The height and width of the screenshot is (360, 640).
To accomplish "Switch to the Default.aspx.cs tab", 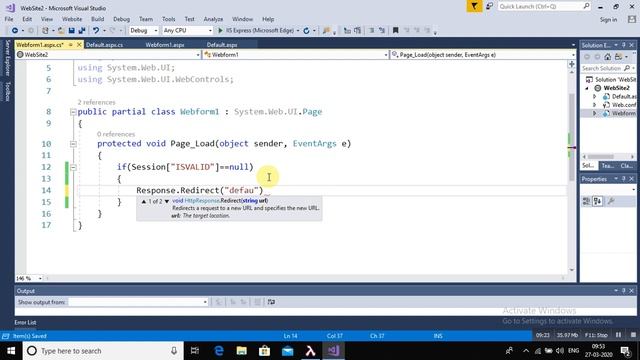I will pyautogui.click(x=104, y=45).
